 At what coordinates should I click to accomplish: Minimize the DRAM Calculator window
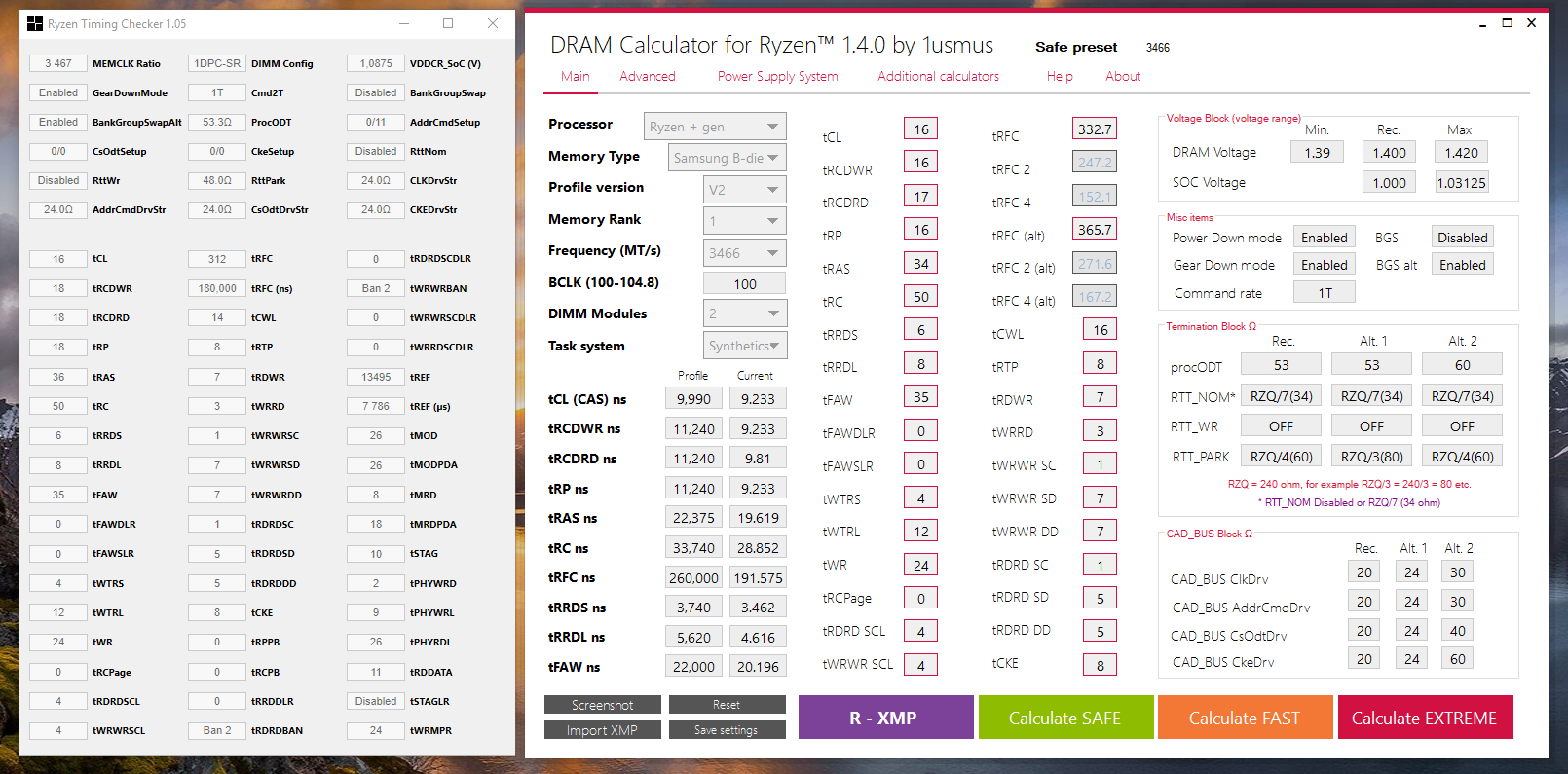click(1482, 23)
